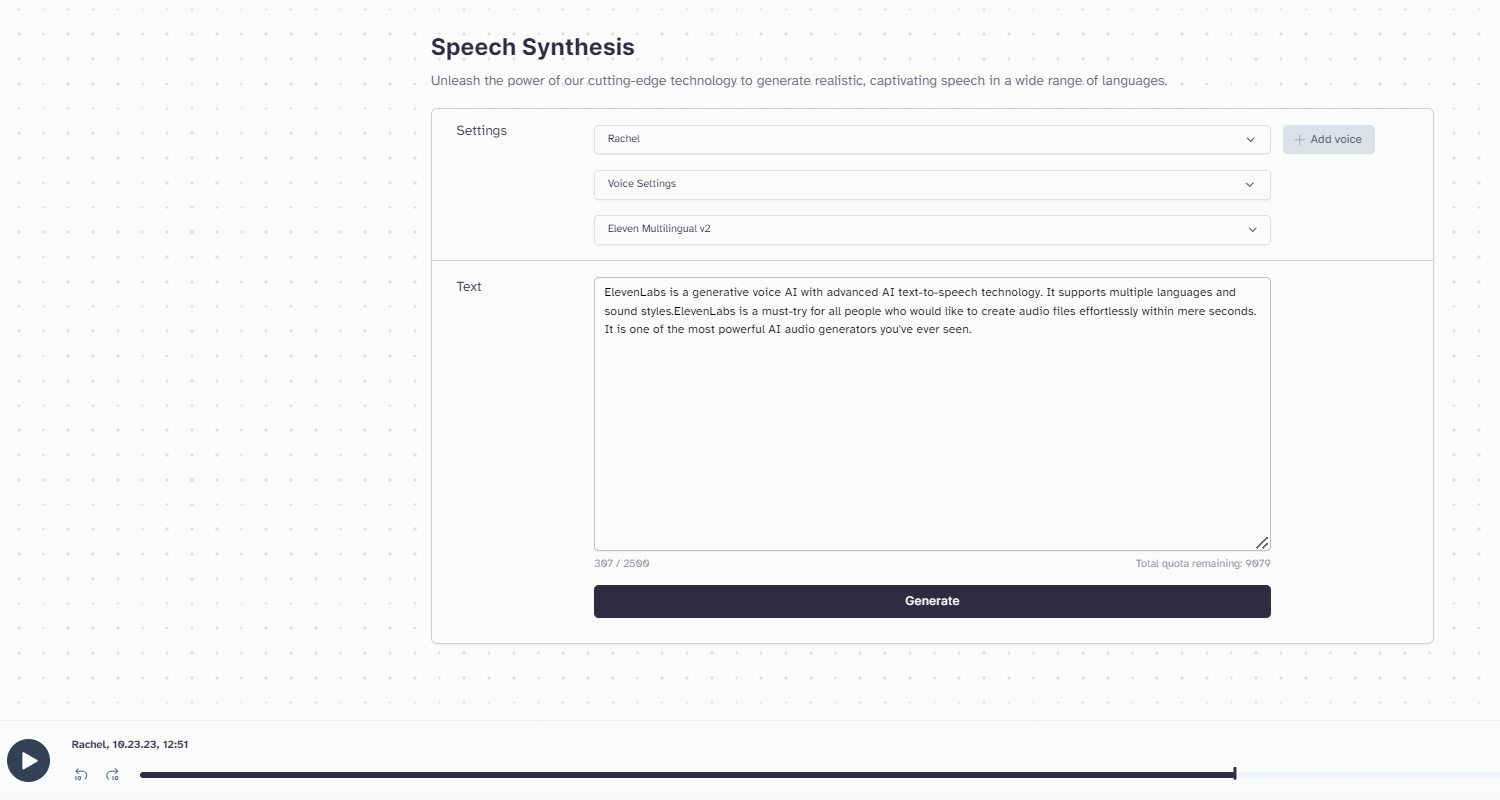Open the Eleven Multilingual v2 model dropdown
Image resolution: width=1500 pixels, height=800 pixels.
[932, 230]
